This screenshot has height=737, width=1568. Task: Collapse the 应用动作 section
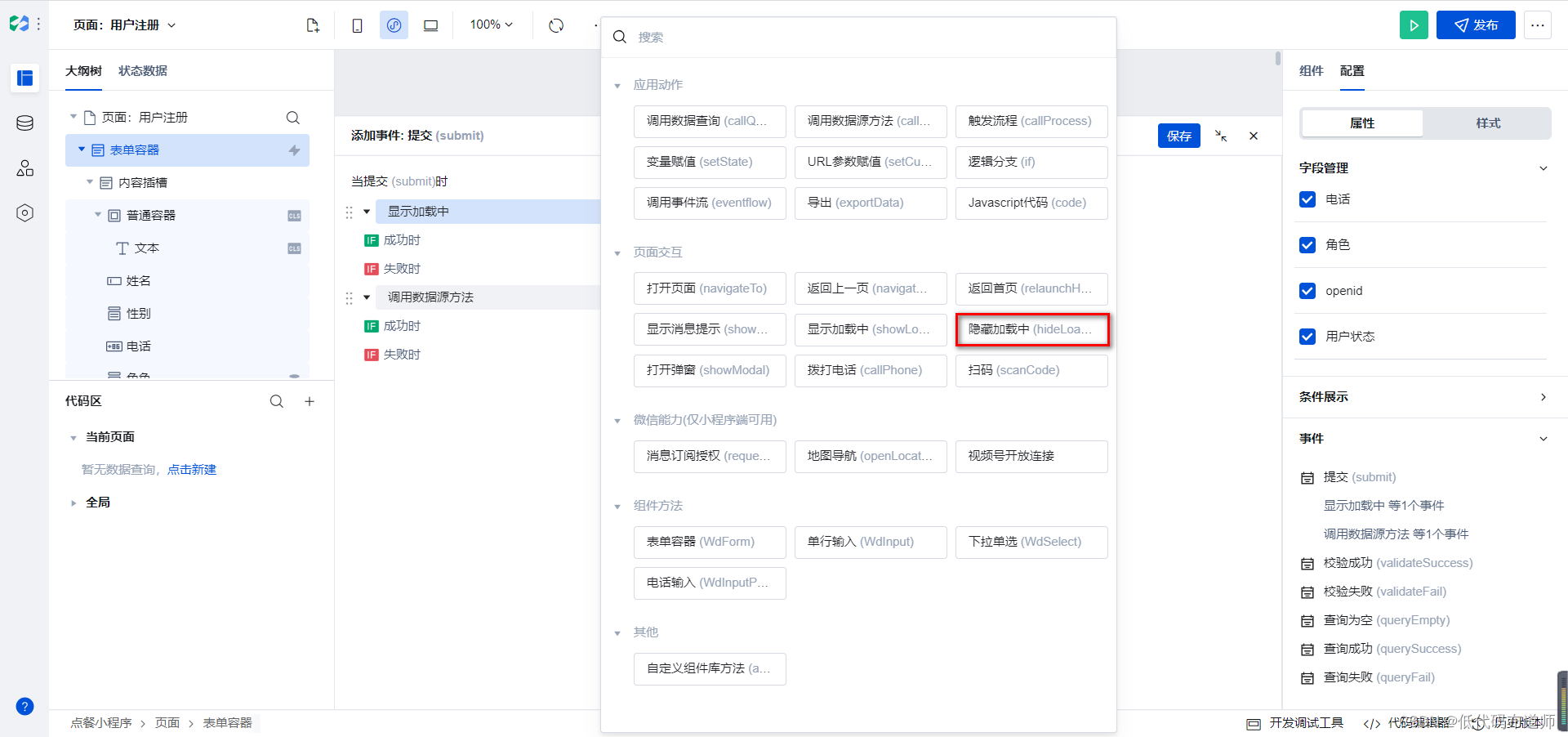(x=617, y=86)
